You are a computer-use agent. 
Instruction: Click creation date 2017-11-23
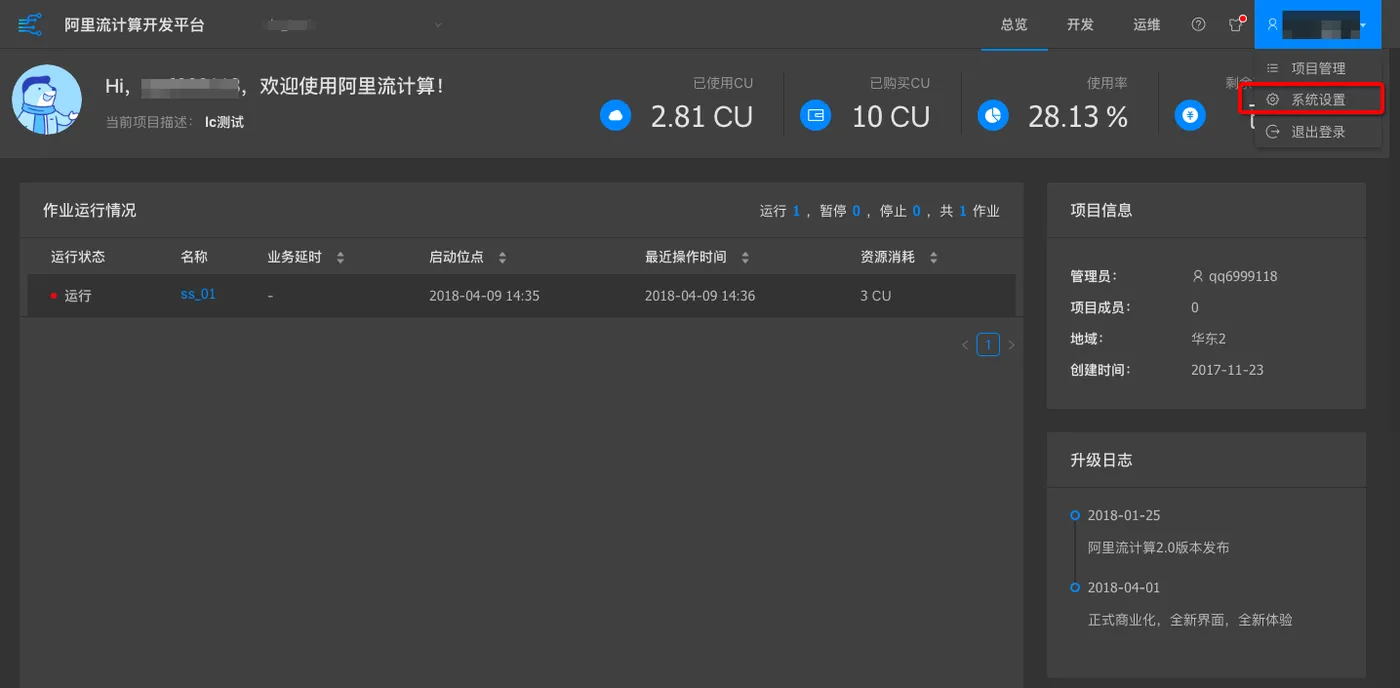pyautogui.click(x=1227, y=370)
